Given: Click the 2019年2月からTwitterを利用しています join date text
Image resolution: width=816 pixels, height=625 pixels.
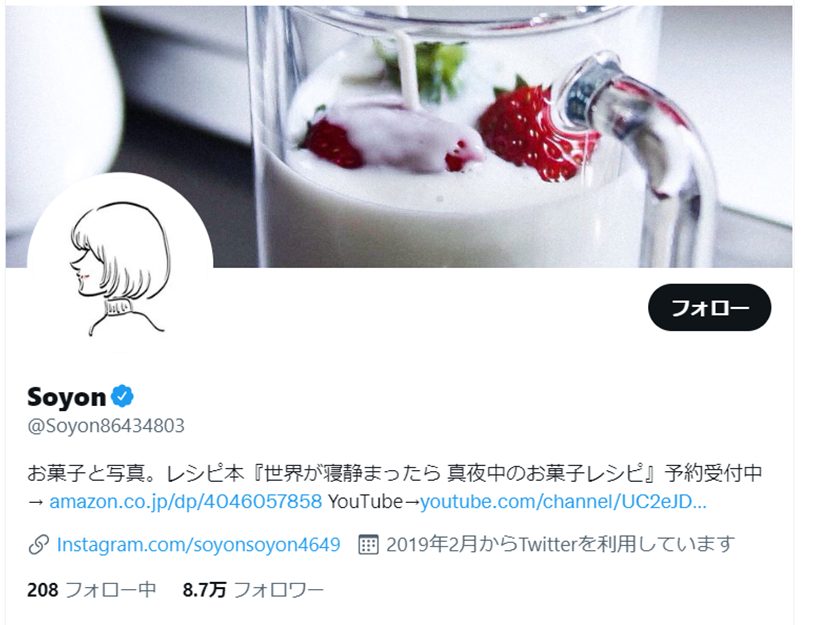Looking at the screenshot, I should 560,544.
